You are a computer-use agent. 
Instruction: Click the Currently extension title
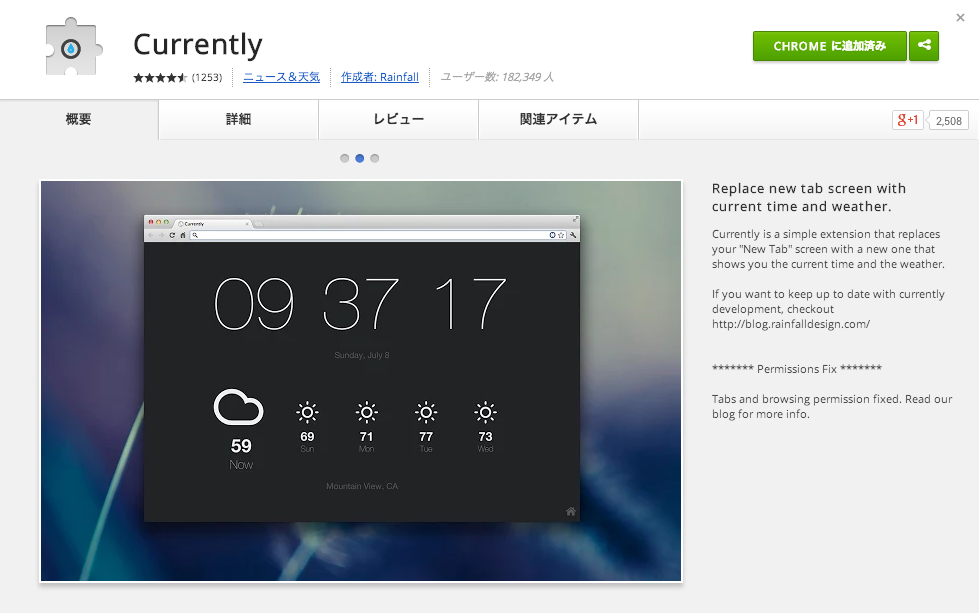click(x=198, y=44)
